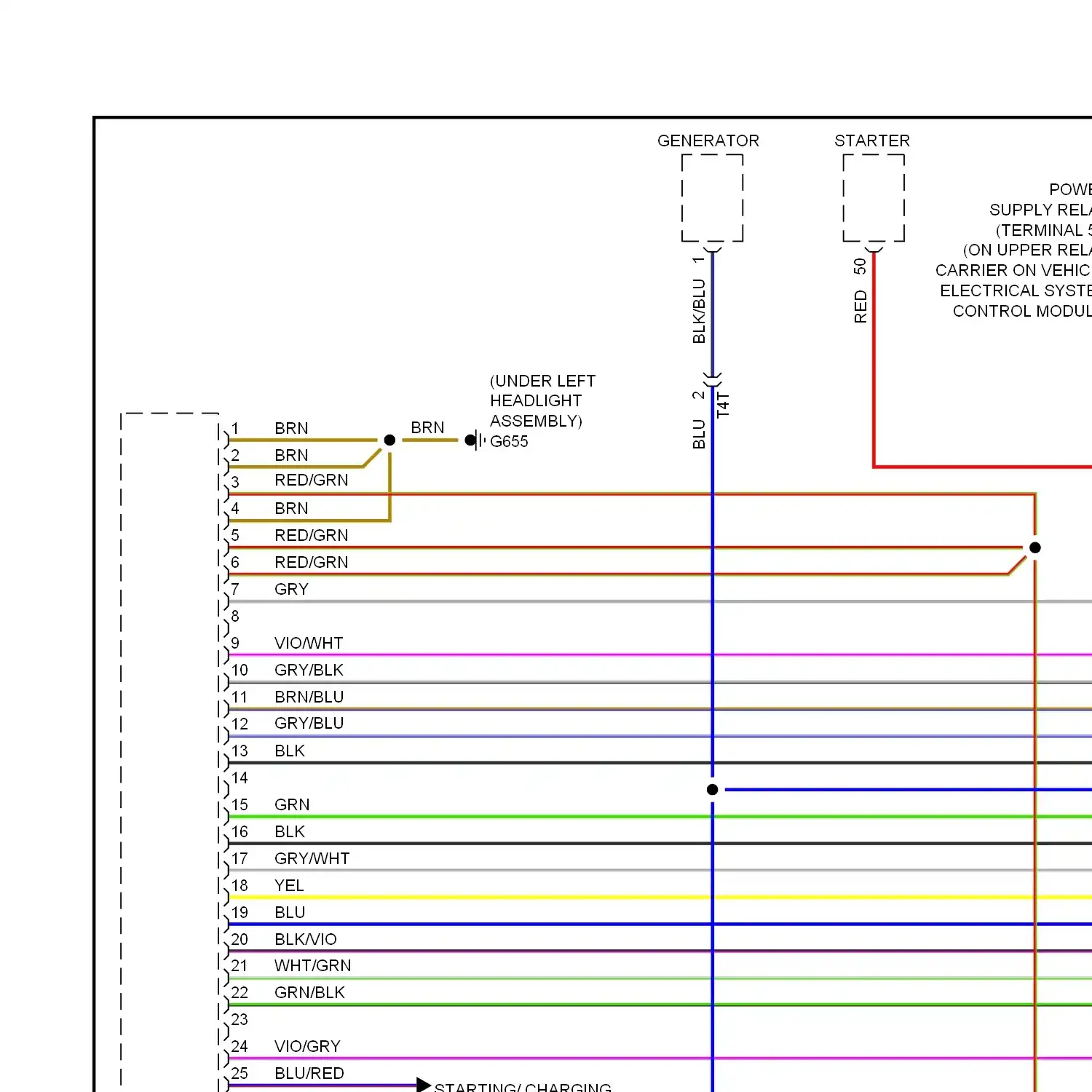Click the BLK label on pin 16
Image resolution: width=1092 pixels, height=1092 pixels.
point(290,831)
